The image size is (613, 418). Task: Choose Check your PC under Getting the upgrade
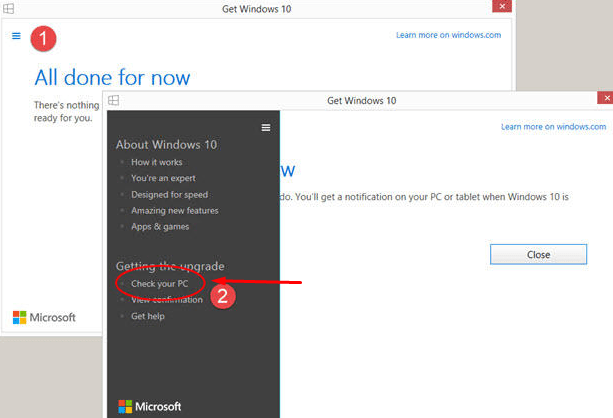coord(160,284)
